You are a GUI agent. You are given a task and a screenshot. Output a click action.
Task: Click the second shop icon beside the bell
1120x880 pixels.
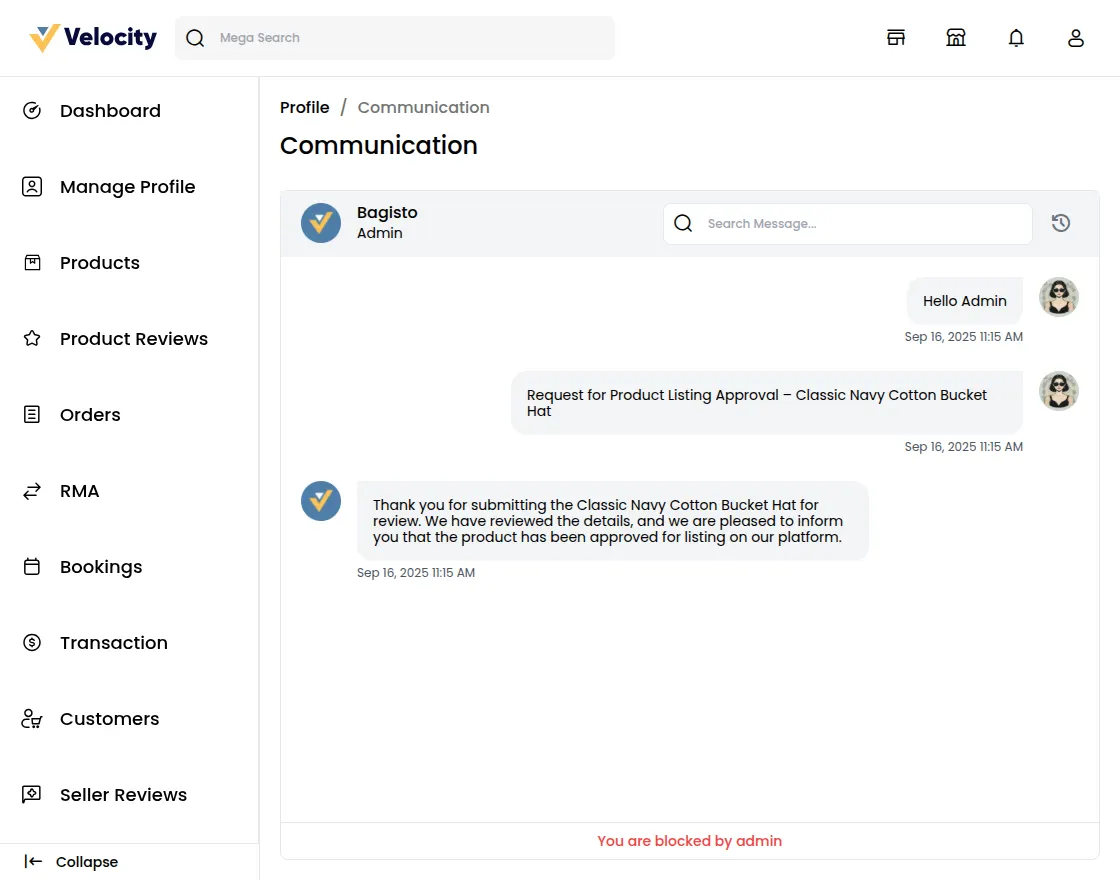click(x=956, y=38)
